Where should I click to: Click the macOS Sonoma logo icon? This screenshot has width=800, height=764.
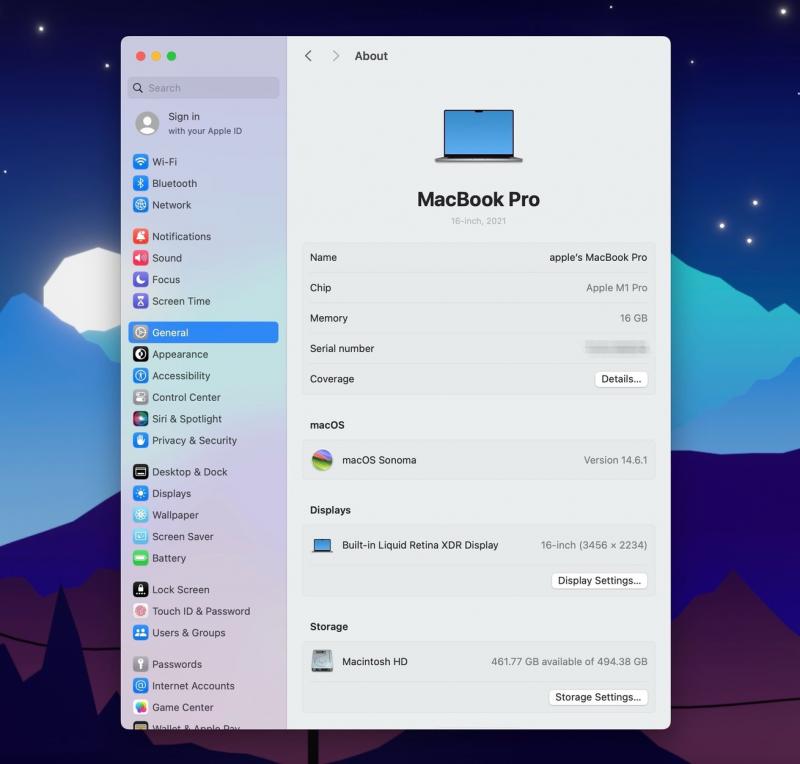point(322,460)
